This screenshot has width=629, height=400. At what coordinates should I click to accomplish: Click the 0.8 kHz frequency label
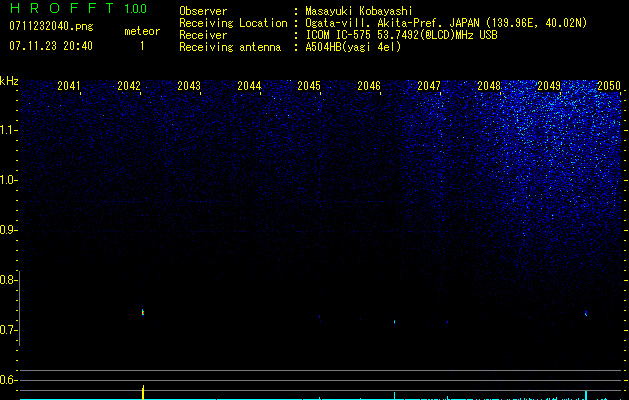click(8, 280)
